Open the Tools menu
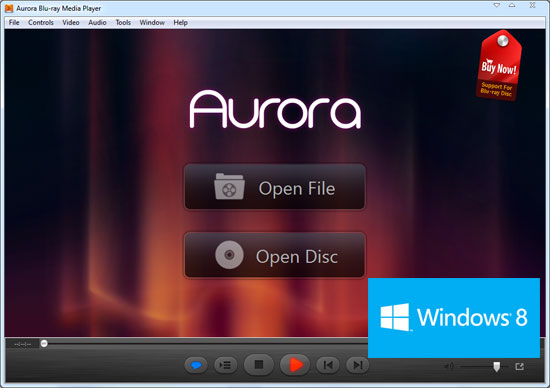 pos(123,22)
